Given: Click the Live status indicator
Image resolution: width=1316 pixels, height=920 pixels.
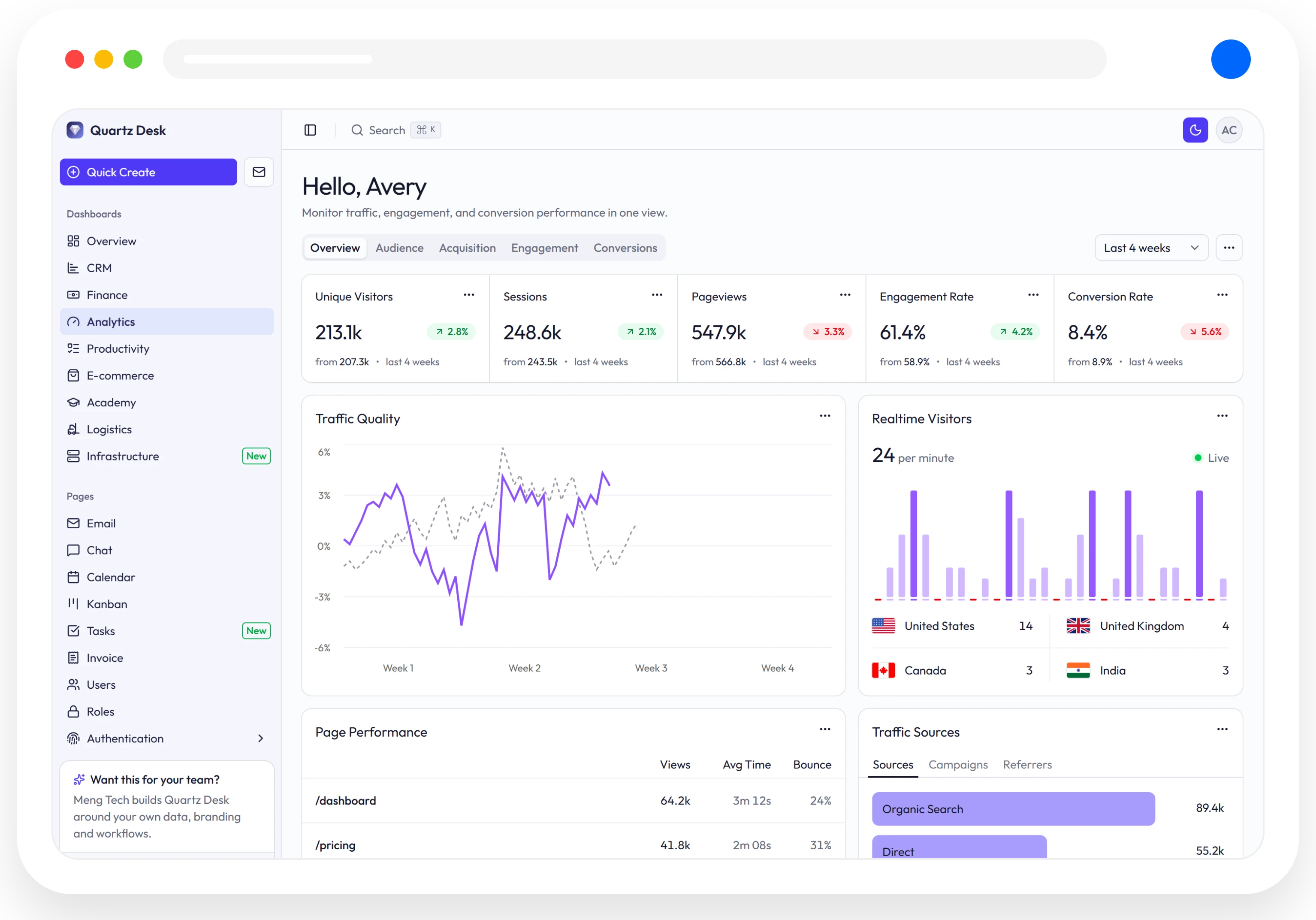Looking at the screenshot, I should point(1211,458).
